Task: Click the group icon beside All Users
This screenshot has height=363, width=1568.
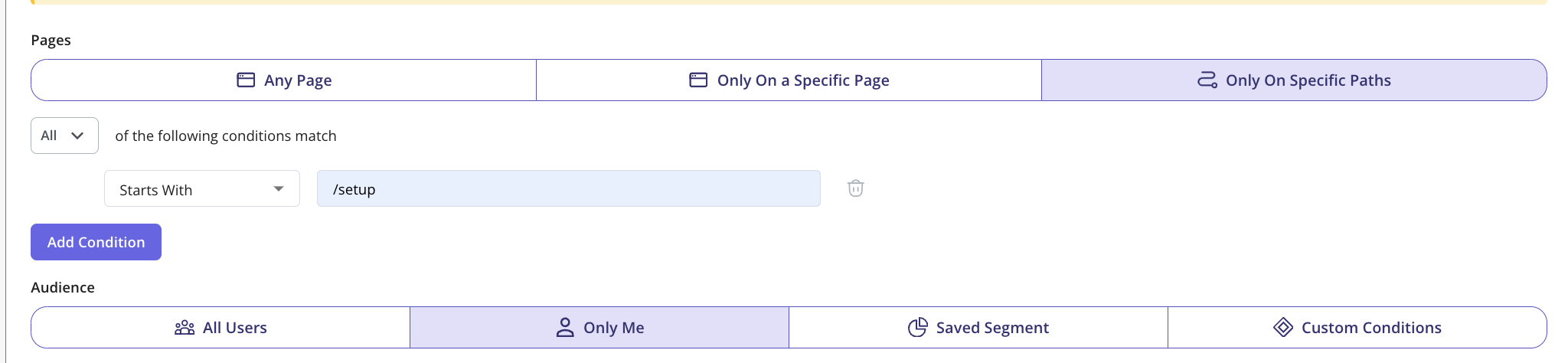Action: tap(185, 328)
